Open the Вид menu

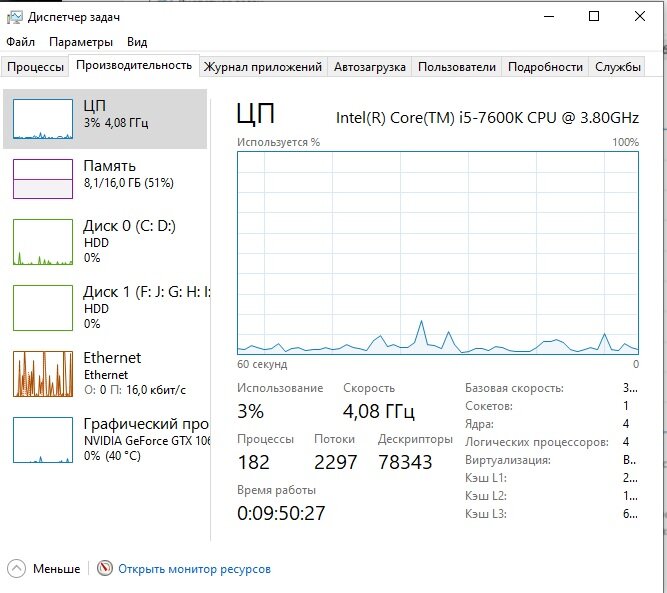coord(137,42)
